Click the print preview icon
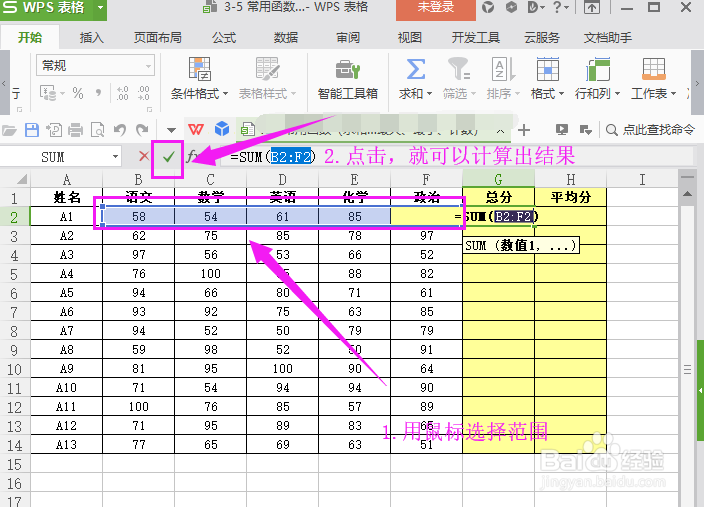704x507 pixels. [97, 130]
